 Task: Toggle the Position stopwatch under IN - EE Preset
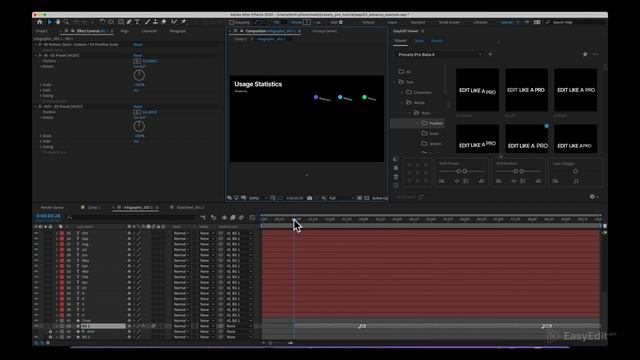point(137,61)
